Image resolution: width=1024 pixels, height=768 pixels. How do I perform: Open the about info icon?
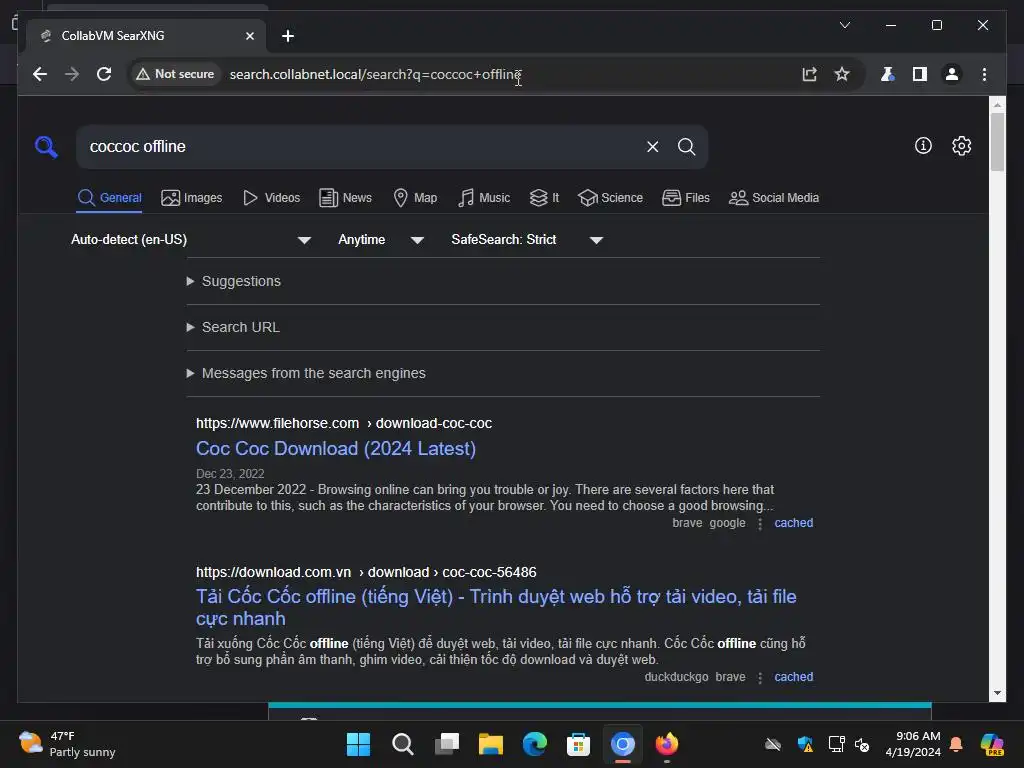tap(923, 146)
